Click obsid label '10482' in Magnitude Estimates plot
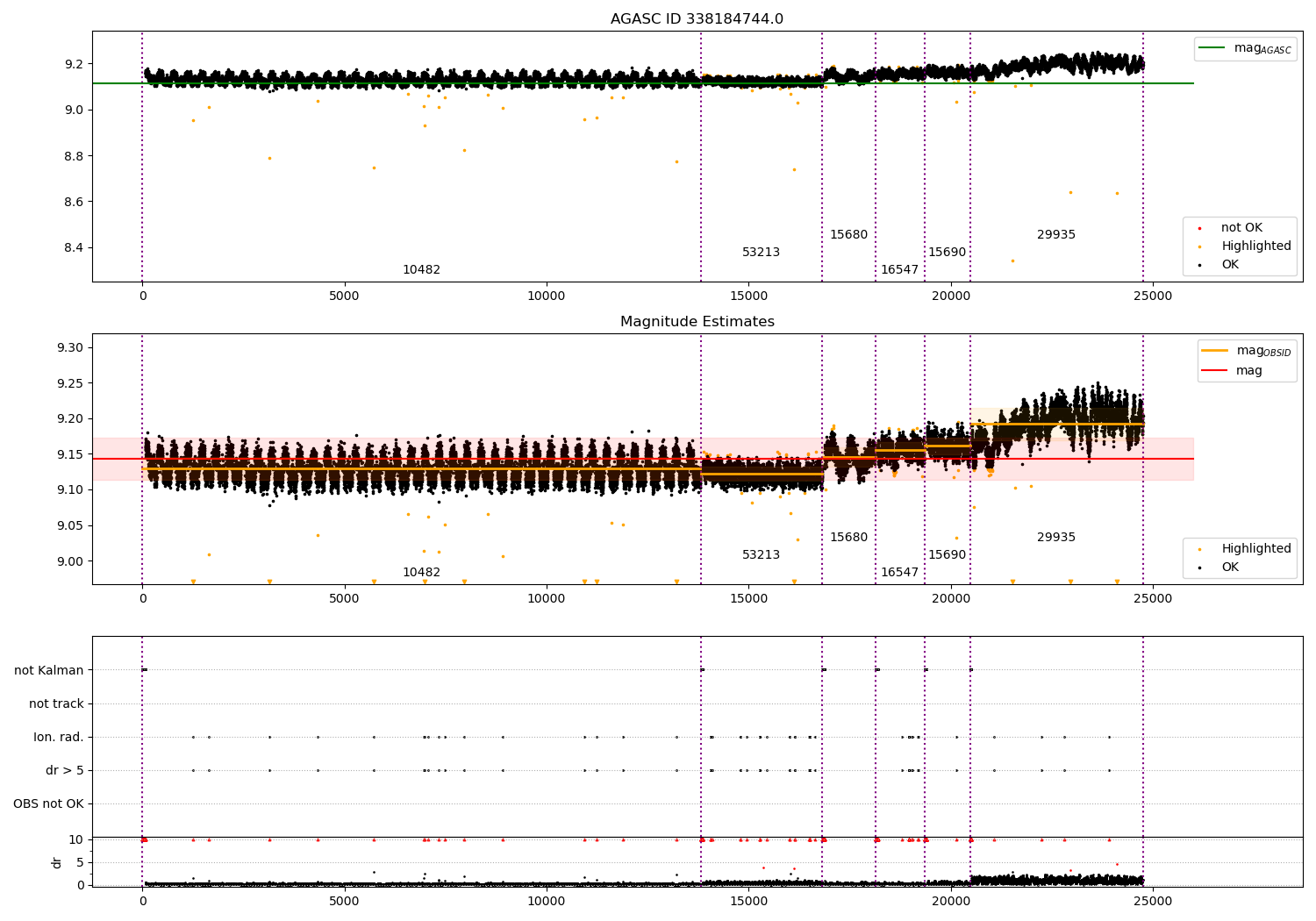Viewport: 1316px width, 921px height. (421, 573)
